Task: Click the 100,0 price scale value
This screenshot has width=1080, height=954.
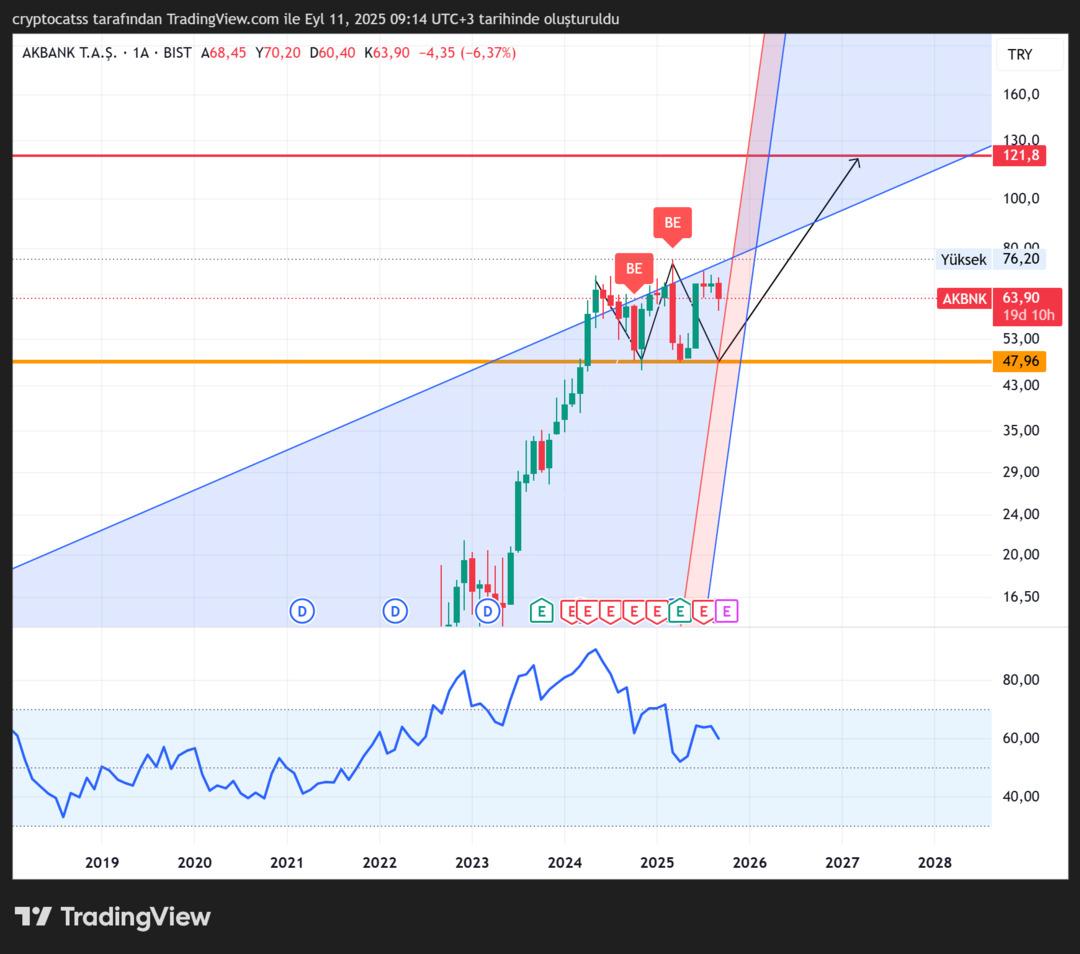Action: [x=1021, y=198]
